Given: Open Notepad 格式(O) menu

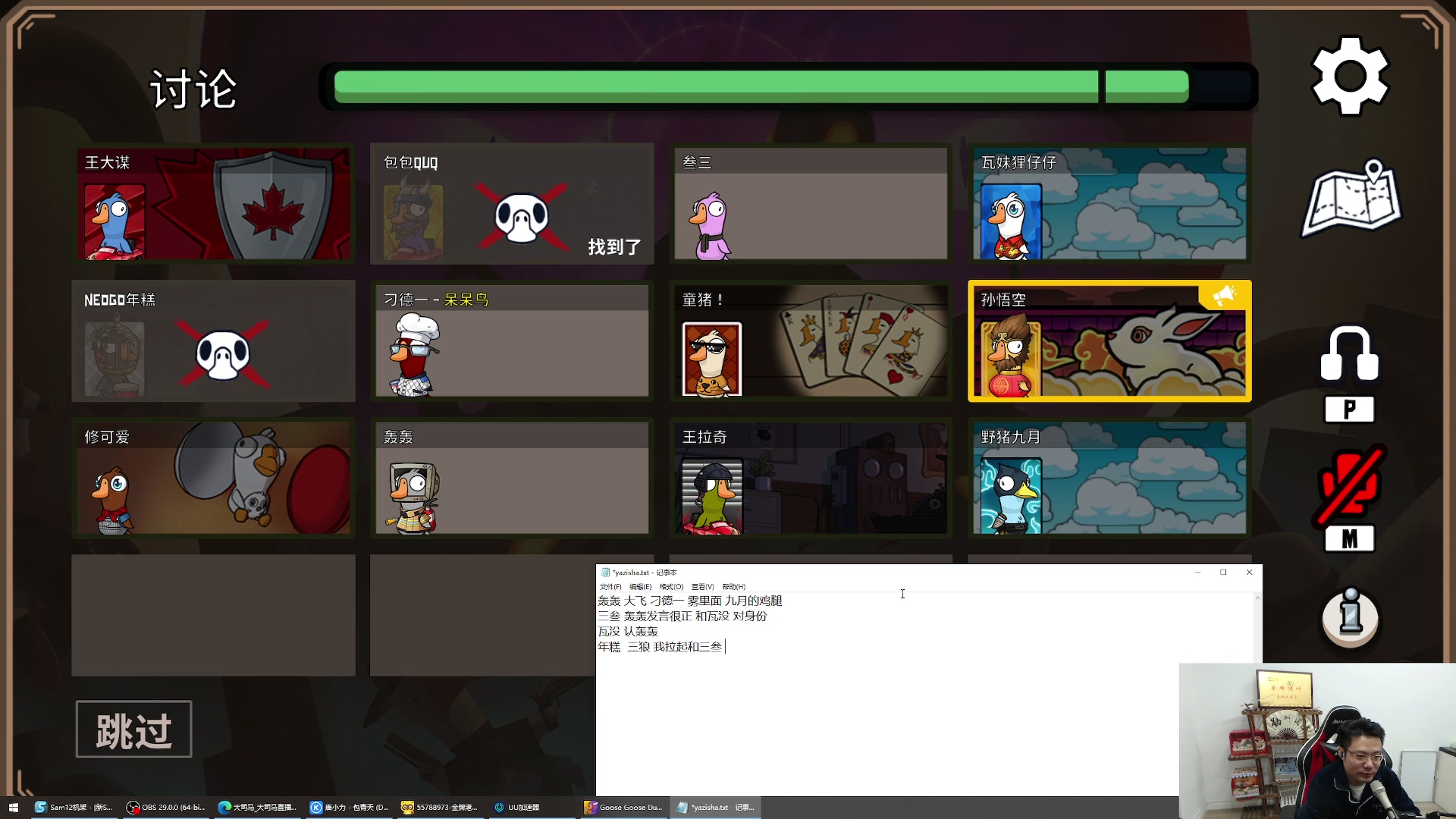Looking at the screenshot, I should [671, 587].
